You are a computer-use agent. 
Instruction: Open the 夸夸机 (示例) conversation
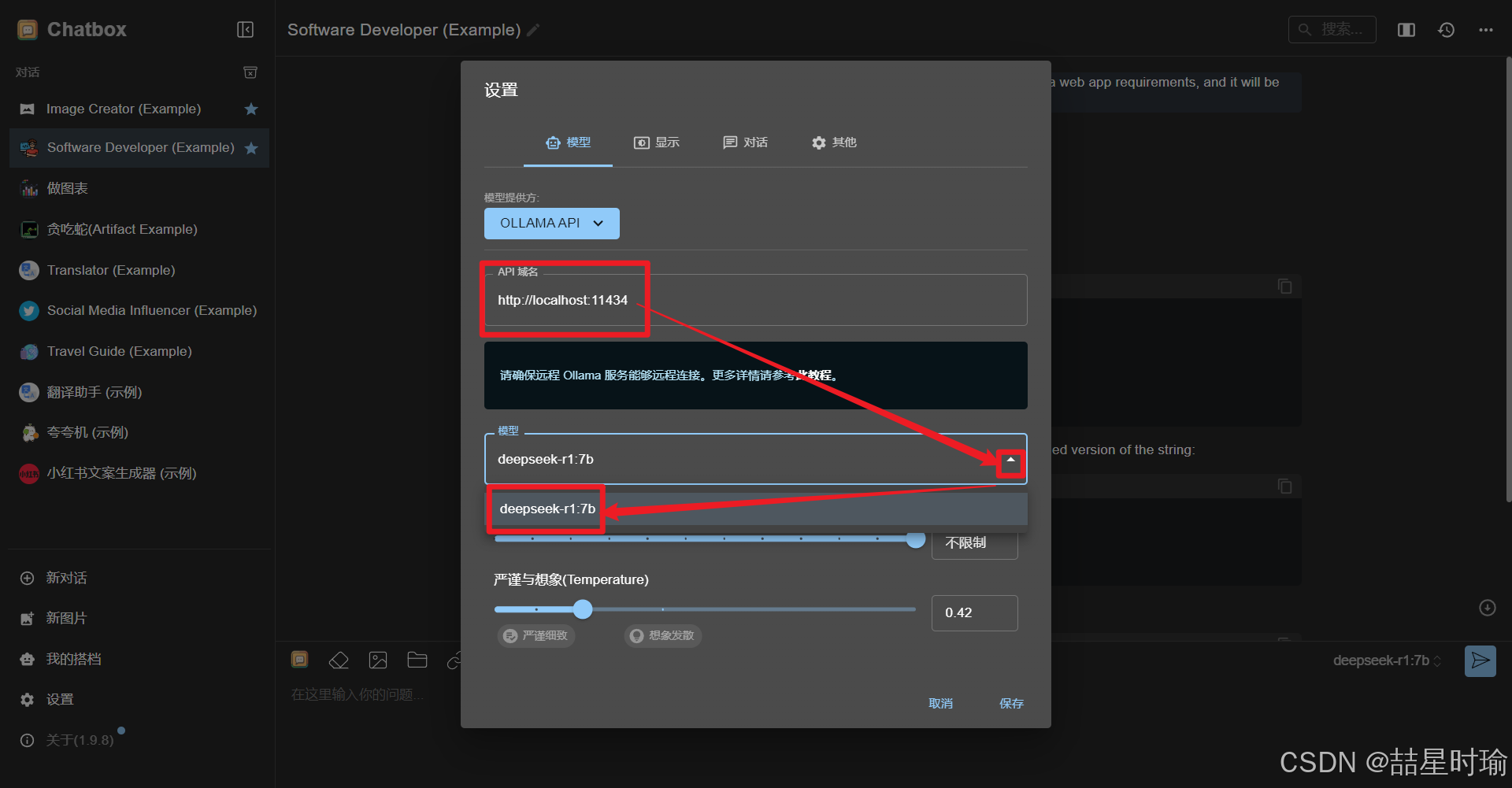click(x=139, y=432)
